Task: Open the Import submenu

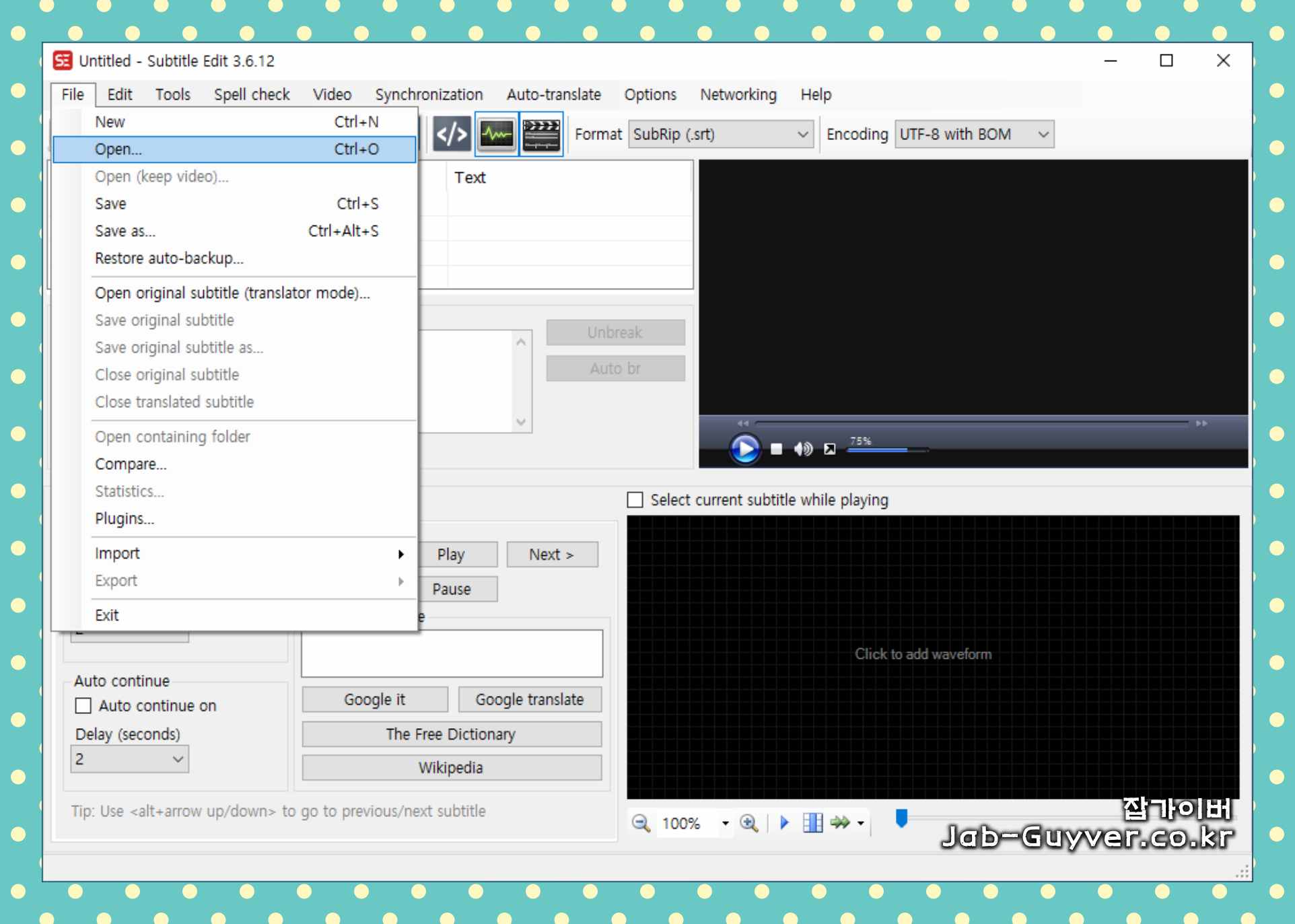Action: pyautogui.click(x=117, y=554)
